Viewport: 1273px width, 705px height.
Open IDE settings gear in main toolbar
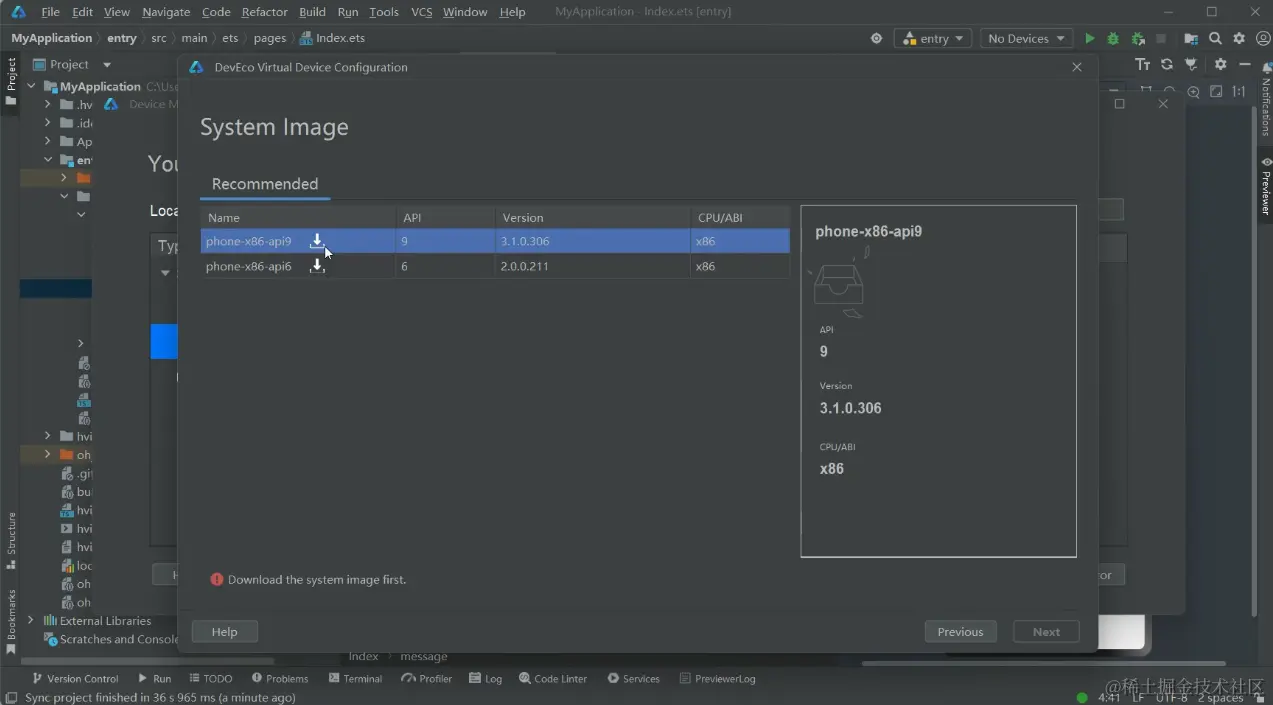(1239, 39)
